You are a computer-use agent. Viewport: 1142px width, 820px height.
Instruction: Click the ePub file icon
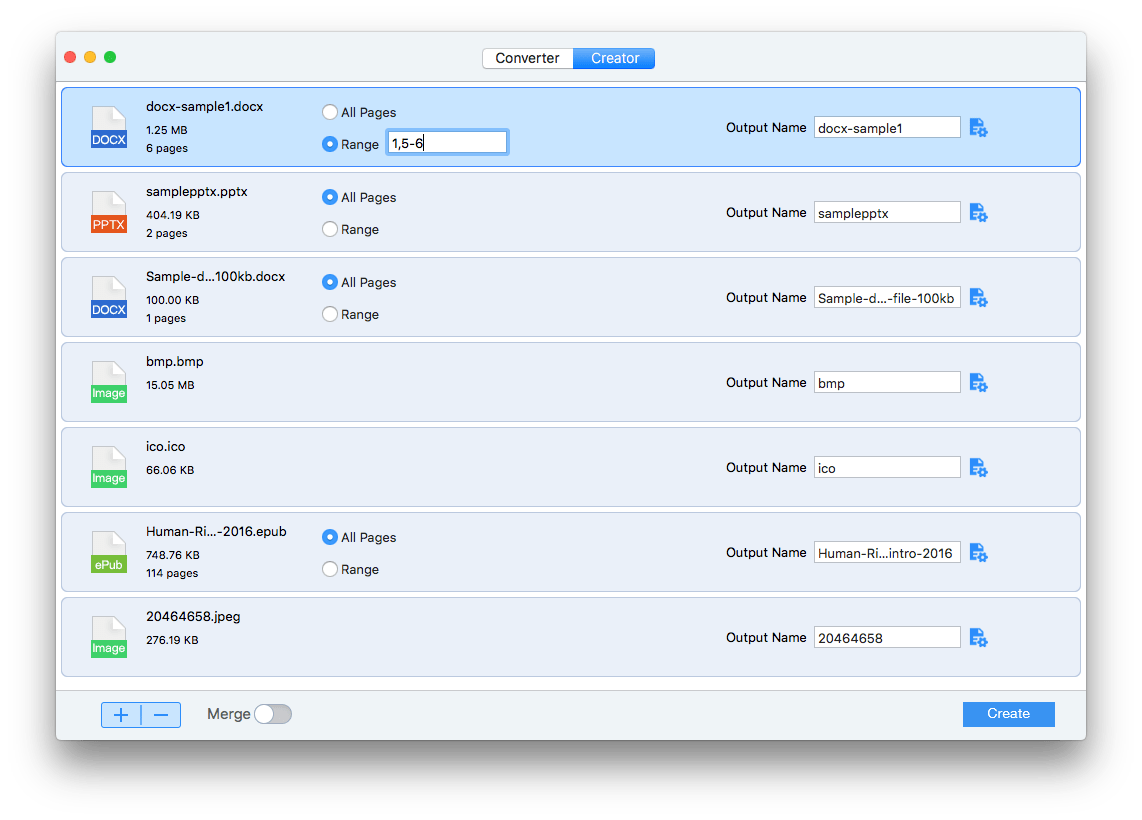point(109,552)
